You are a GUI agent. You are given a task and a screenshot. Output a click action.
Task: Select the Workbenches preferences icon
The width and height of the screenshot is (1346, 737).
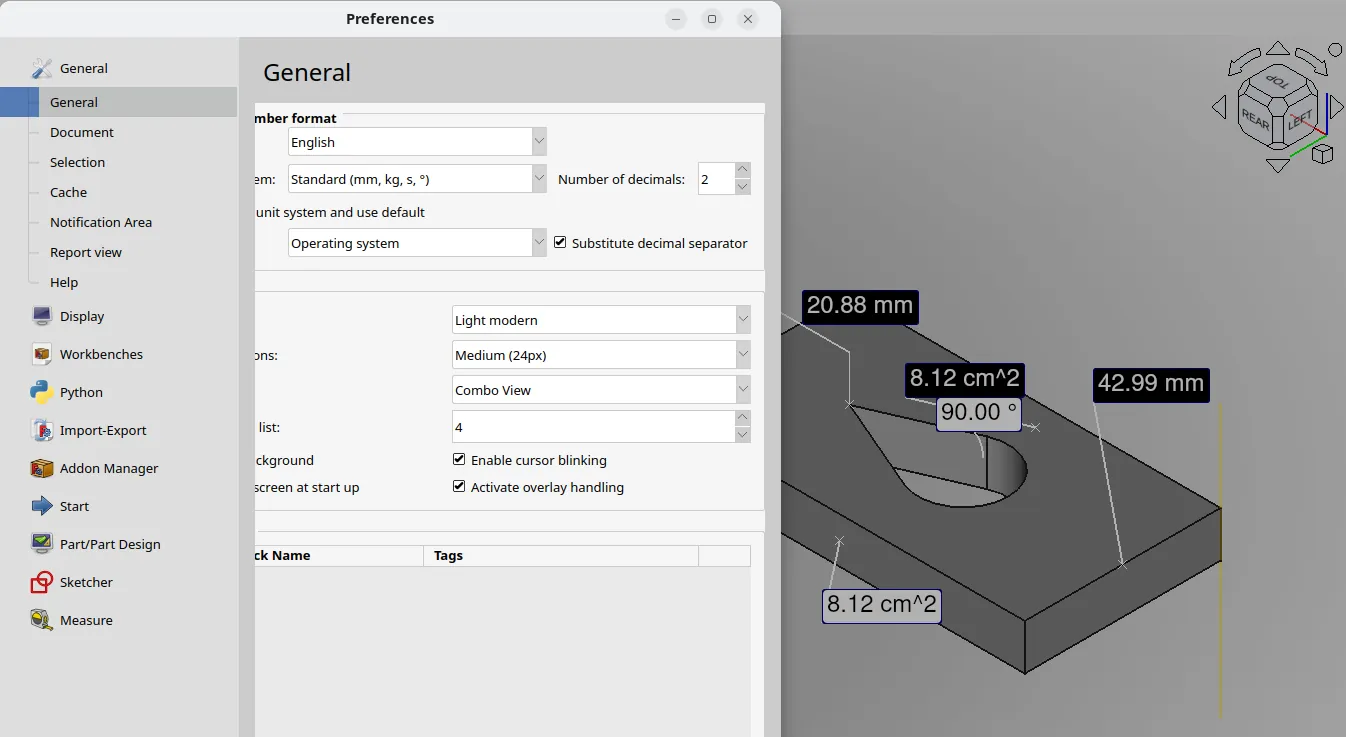coord(42,354)
